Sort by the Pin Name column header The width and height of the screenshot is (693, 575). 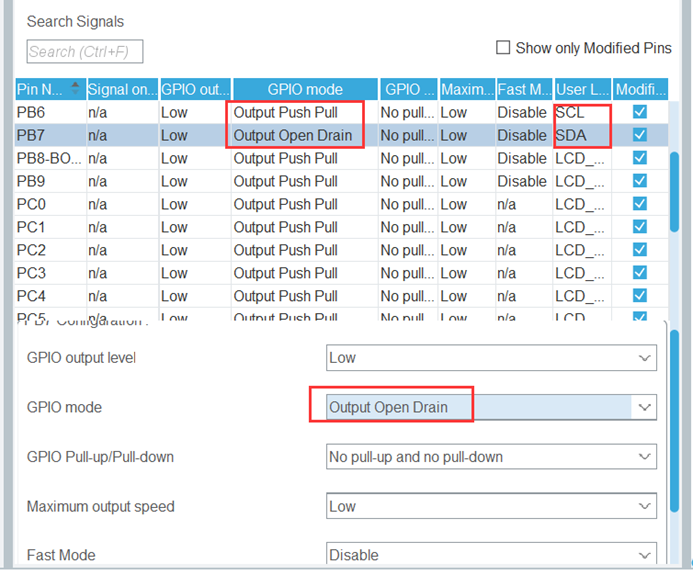pyautogui.click(x=50, y=89)
